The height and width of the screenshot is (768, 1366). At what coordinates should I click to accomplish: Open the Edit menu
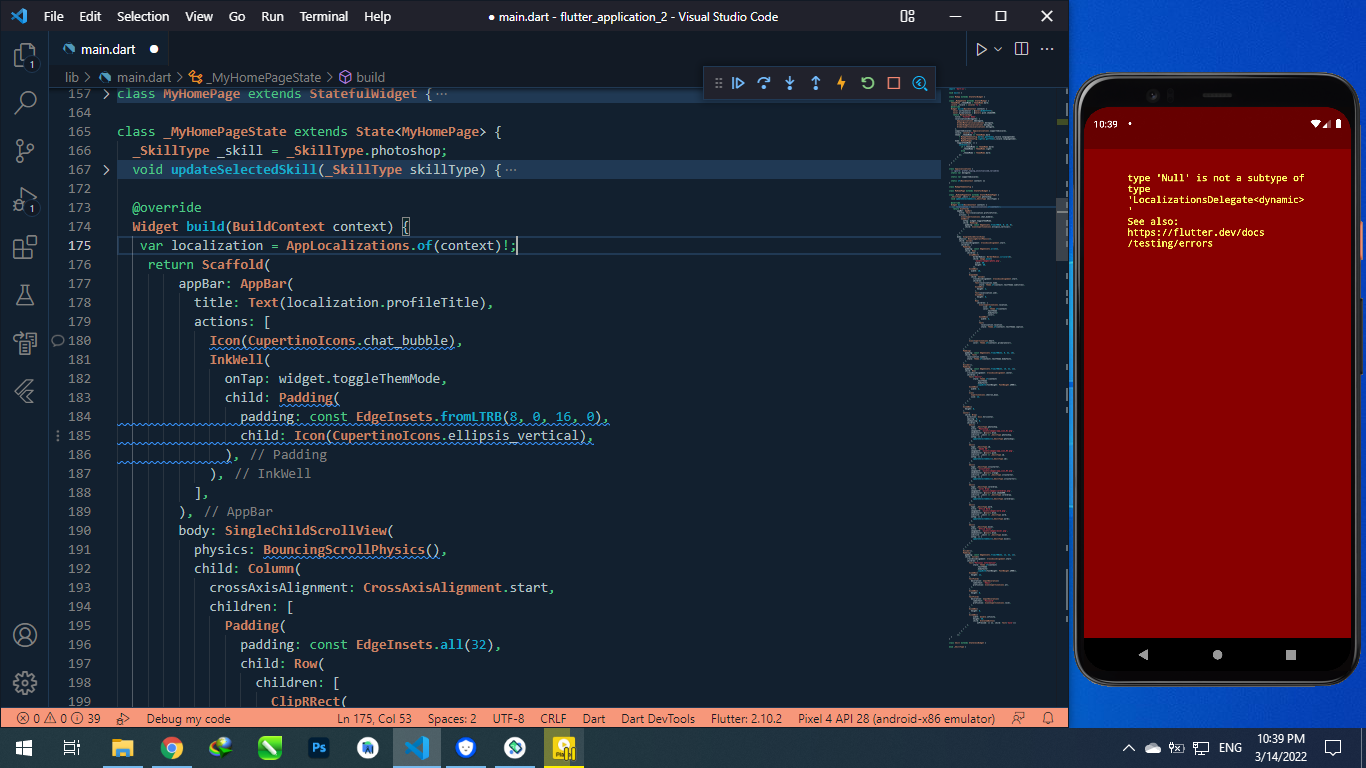[90, 16]
